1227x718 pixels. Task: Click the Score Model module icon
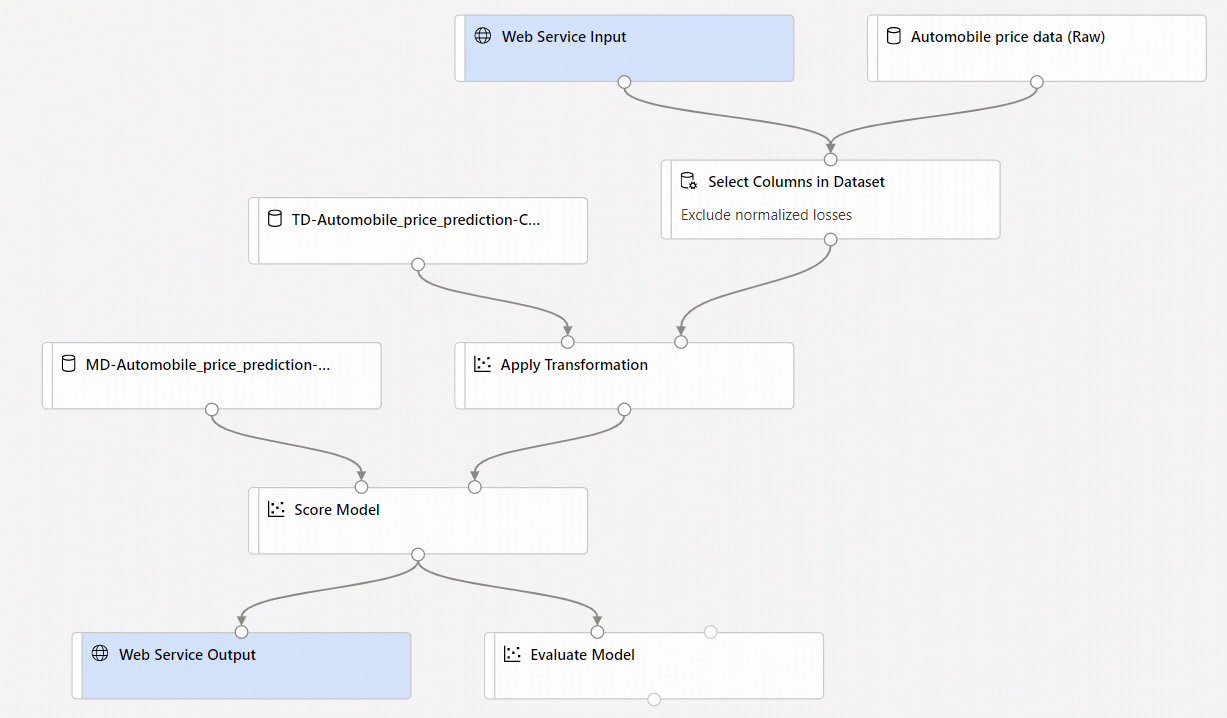(275, 509)
